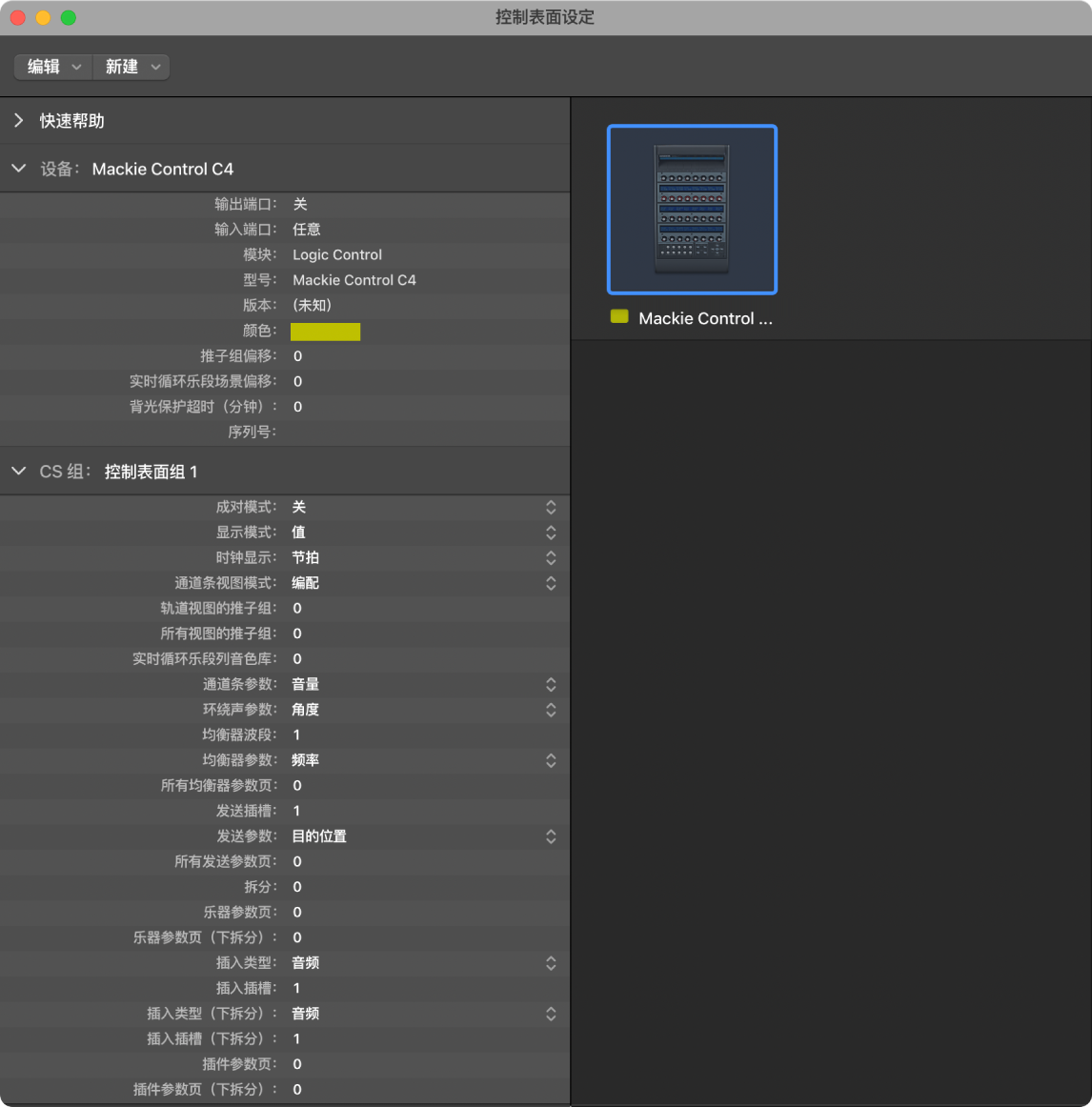Click the 版本 value (未知)
This screenshot has height=1107, width=1092.
coord(312,306)
